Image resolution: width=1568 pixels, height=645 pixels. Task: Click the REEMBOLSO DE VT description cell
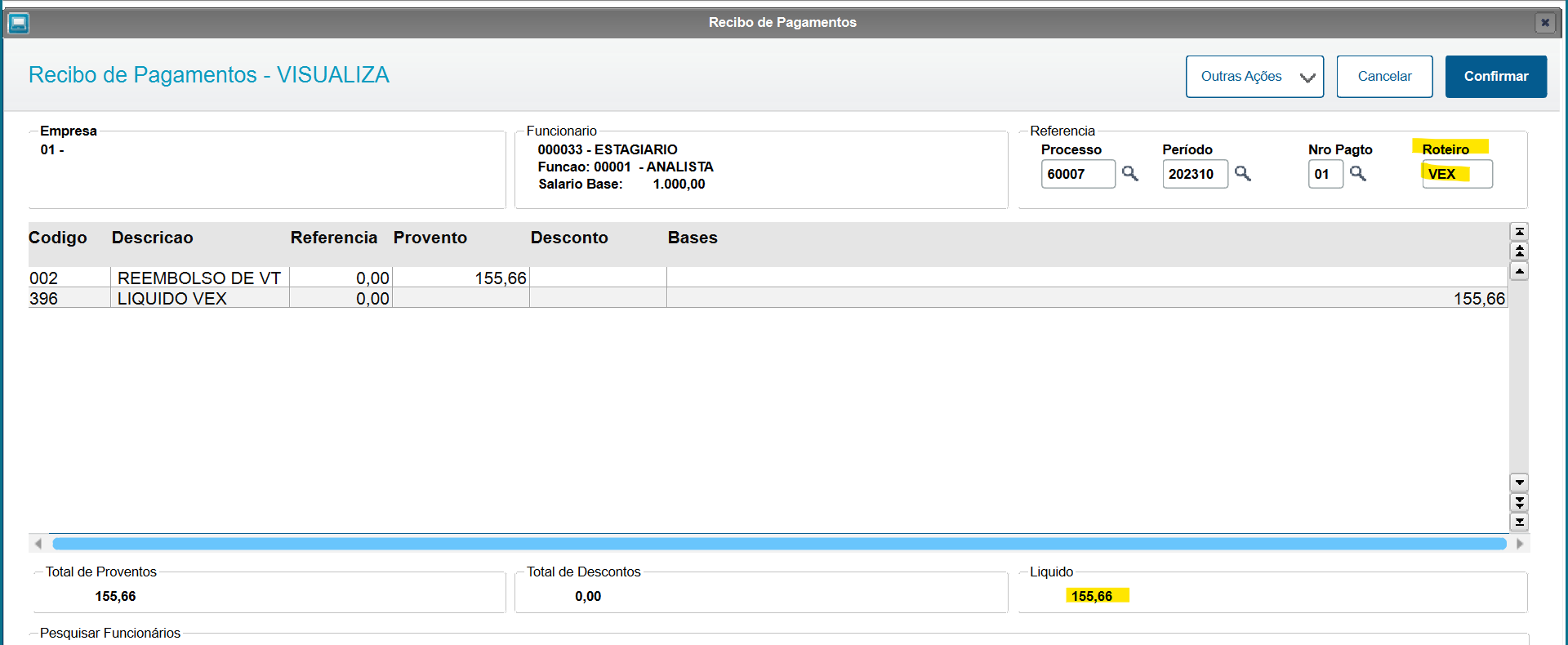coord(199,278)
